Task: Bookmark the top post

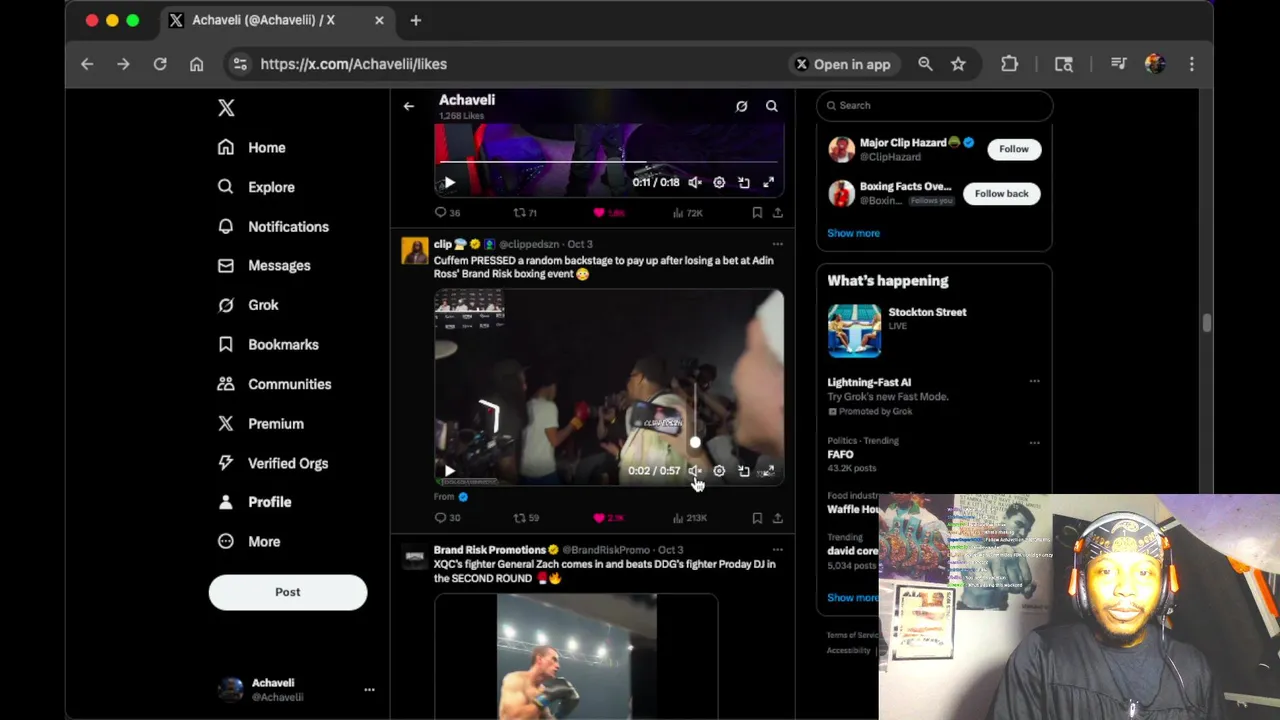Action: (x=757, y=213)
